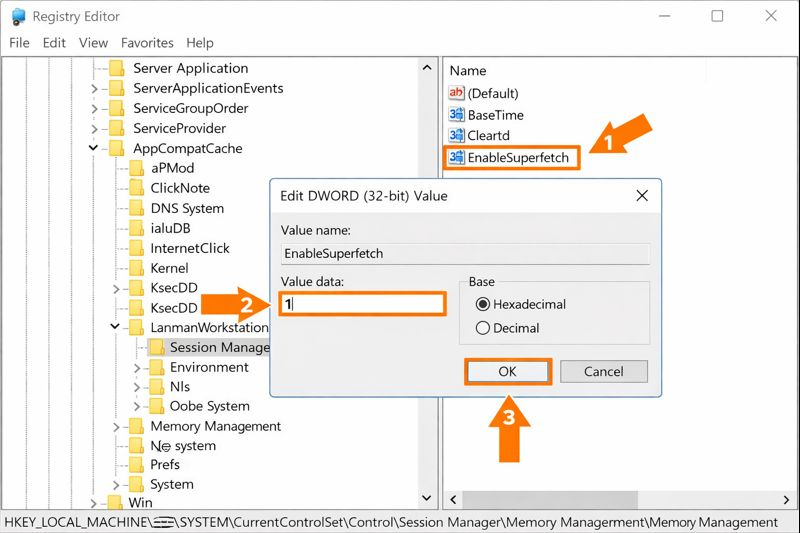Click the Session Manager folder icon
Image resolution: width=800 pixels, height=533 pixels.
point(156,347)
